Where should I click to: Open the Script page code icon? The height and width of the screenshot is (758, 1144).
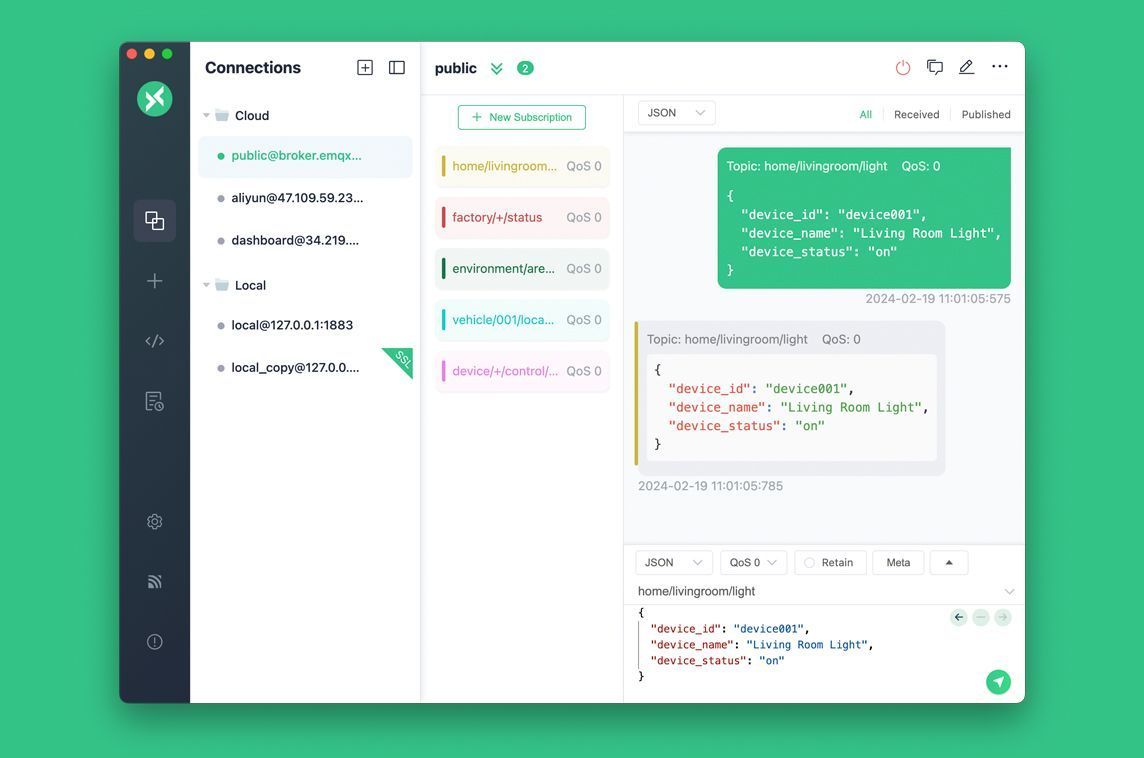155,341
